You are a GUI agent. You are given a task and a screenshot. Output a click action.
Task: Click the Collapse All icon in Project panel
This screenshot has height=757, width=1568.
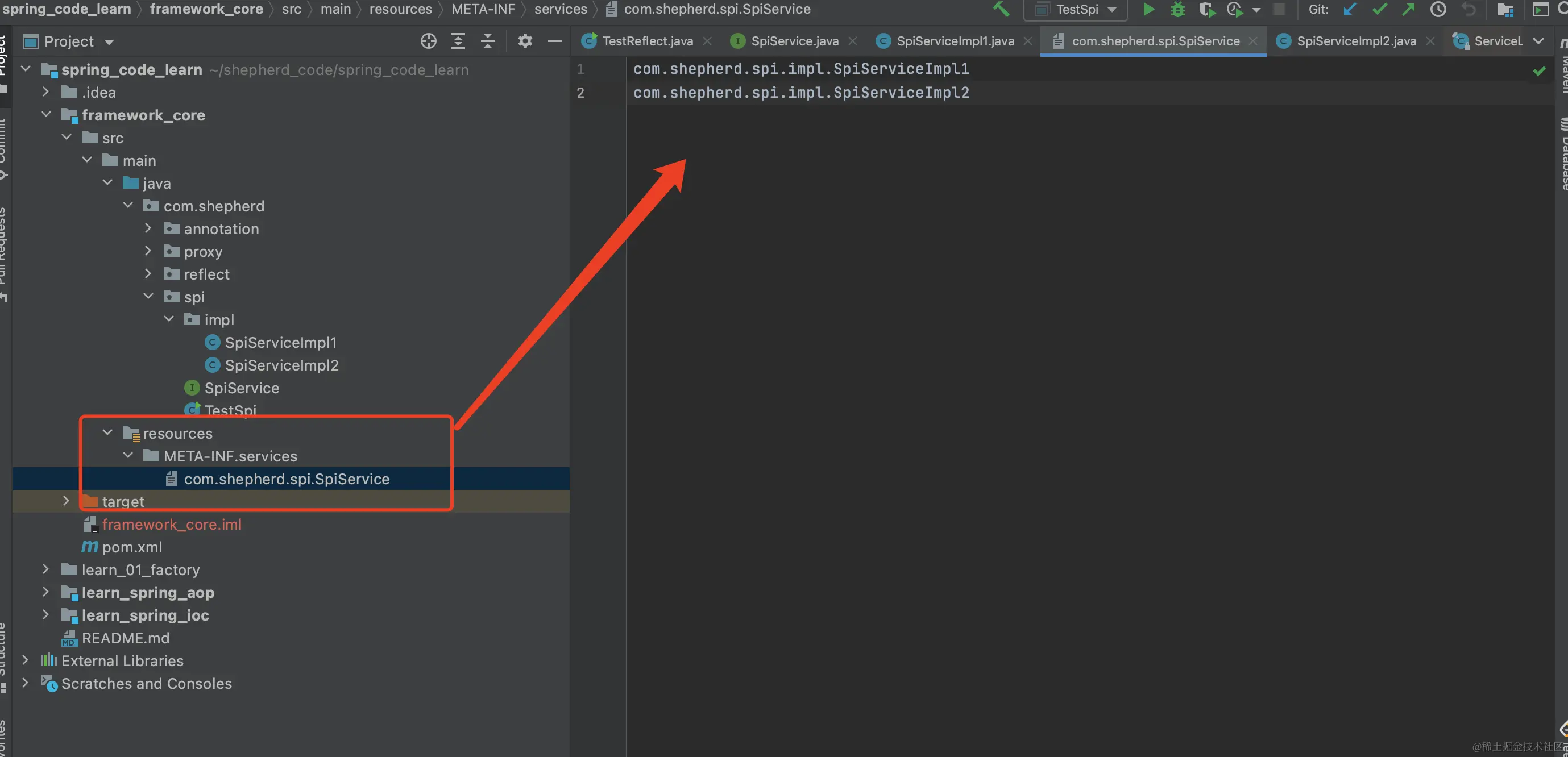click(x=488, y=41)
